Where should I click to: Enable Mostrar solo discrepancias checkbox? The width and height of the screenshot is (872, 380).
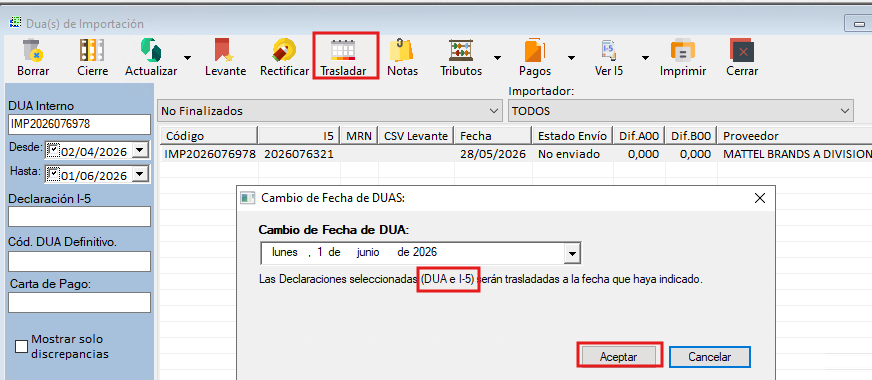[21, 347]
